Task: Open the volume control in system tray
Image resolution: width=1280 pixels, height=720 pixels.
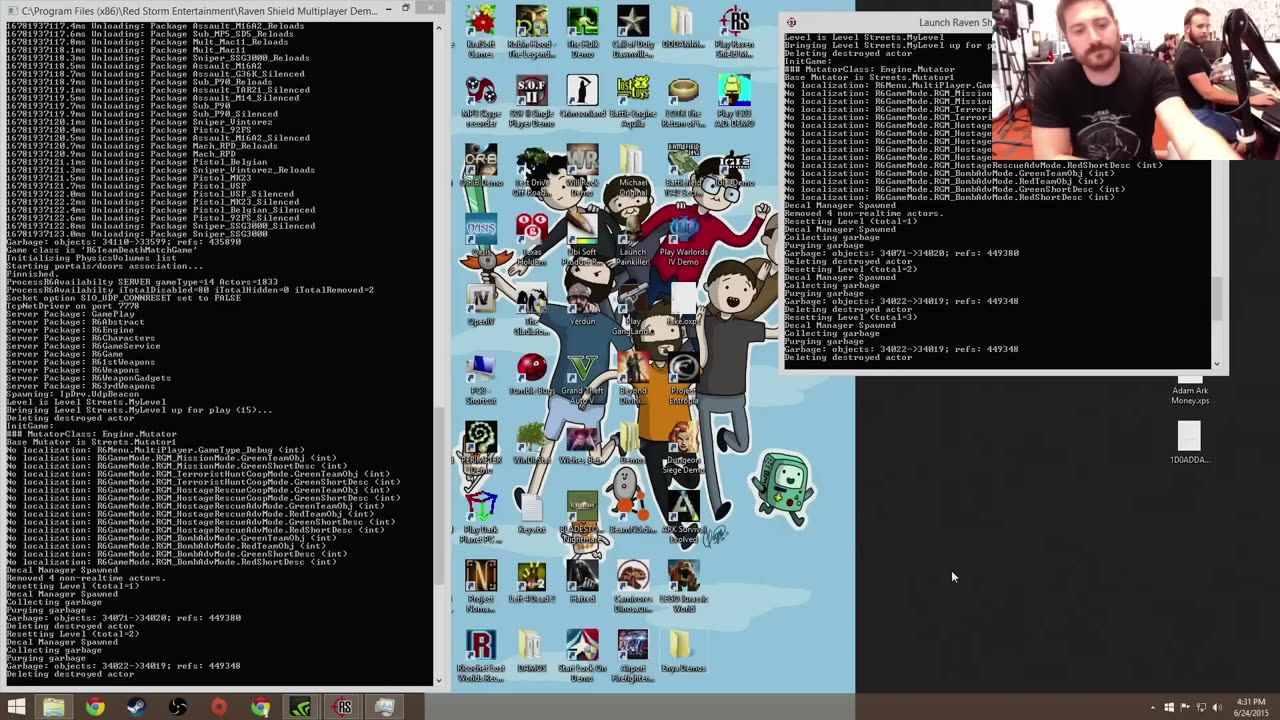Action: pos(1218,708)
